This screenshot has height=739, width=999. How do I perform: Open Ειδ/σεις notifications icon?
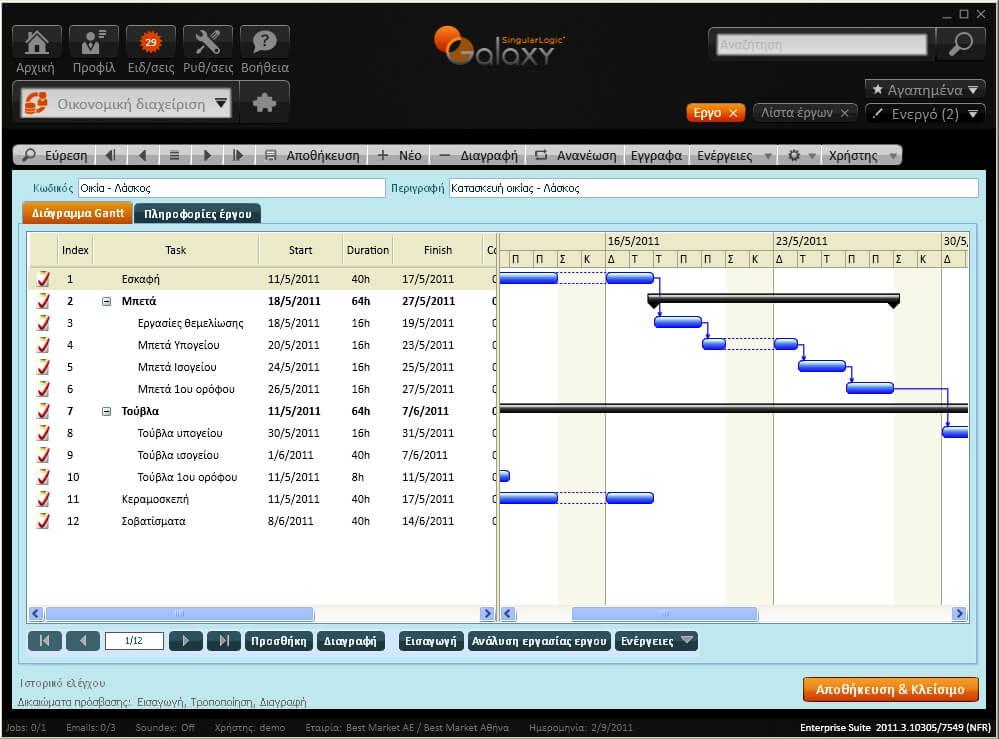pyautogui.click(x=151, y=43)
